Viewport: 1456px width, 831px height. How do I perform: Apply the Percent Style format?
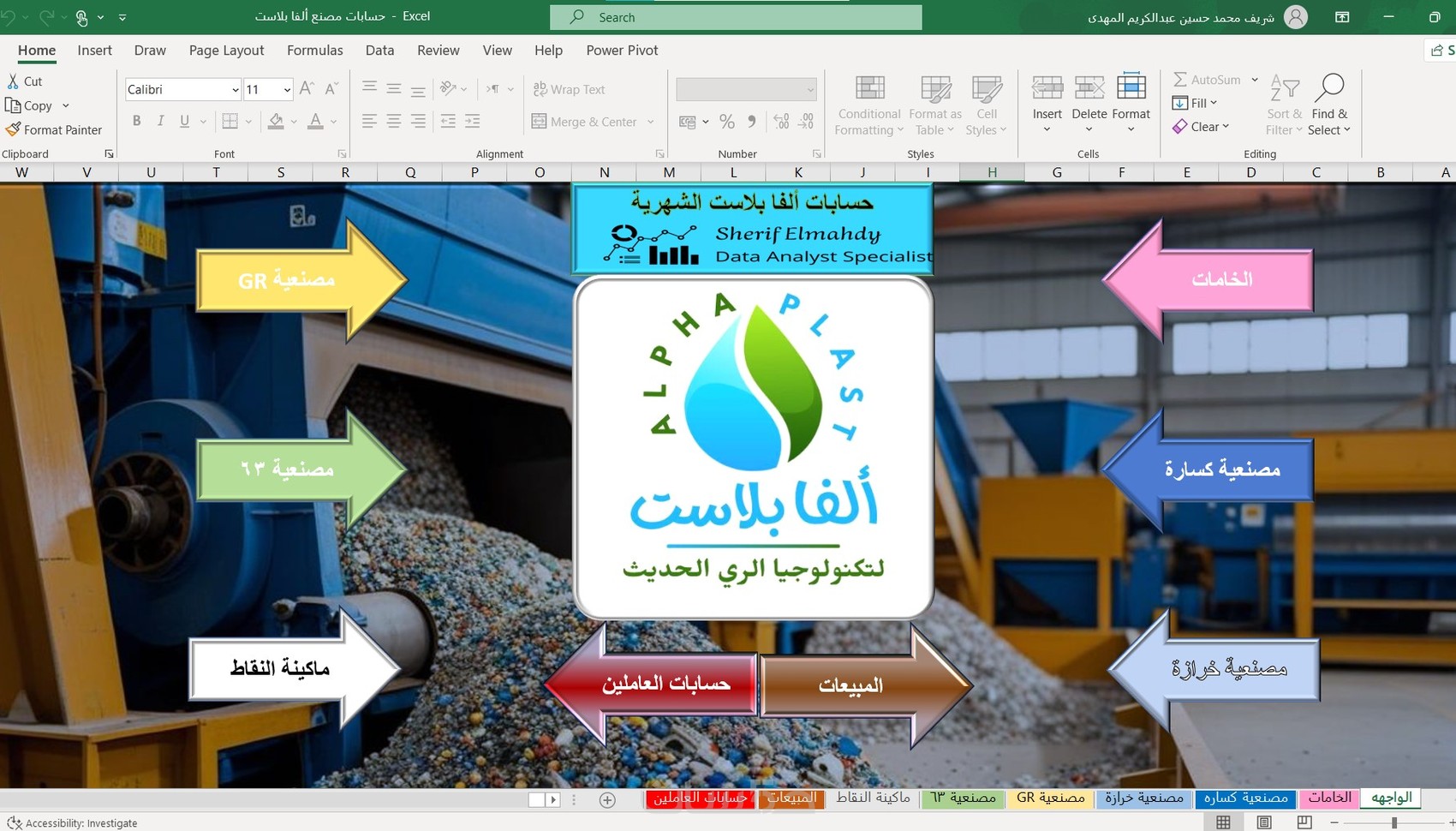(x=727, y=122)
